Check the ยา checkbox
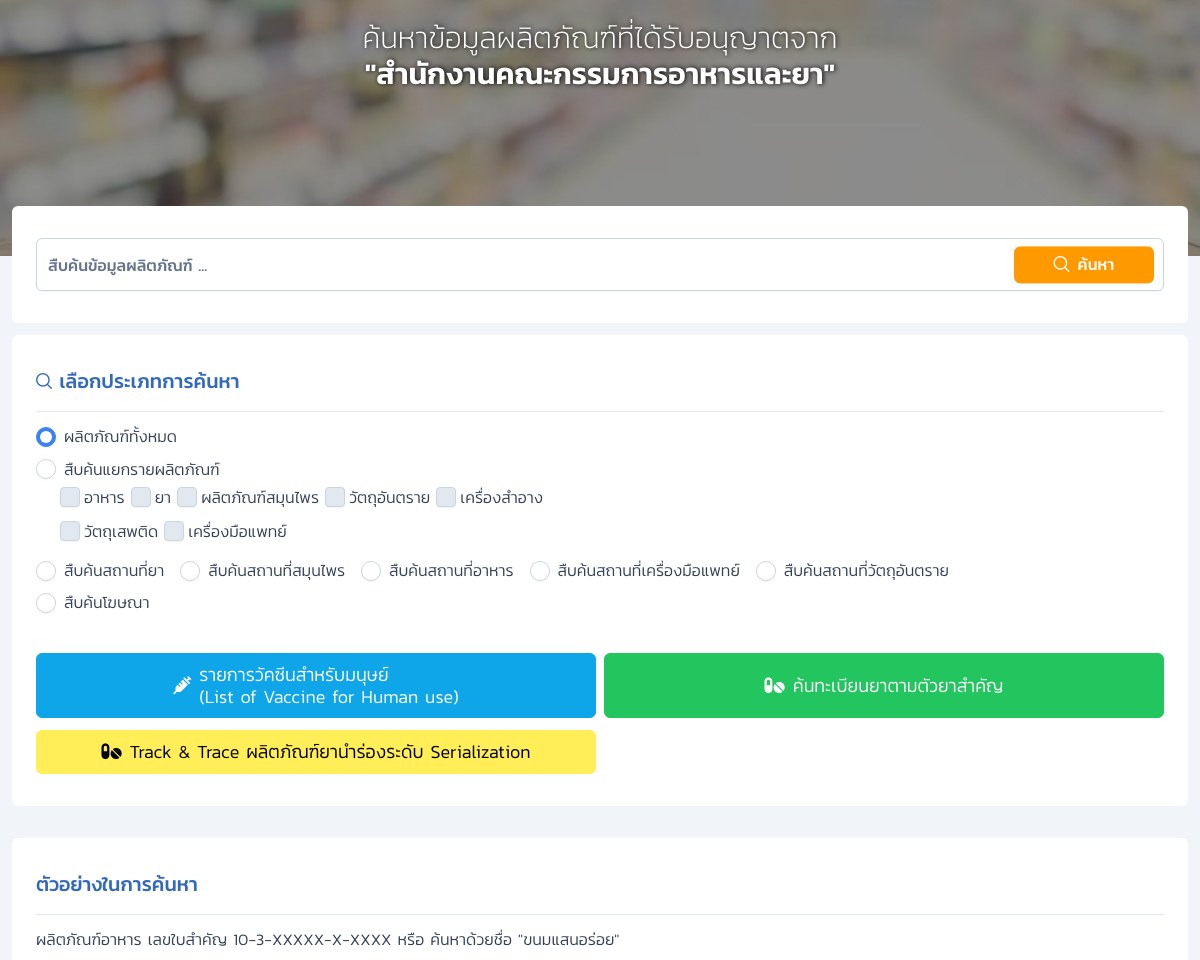The width and height of the screenshot is (1200, 960). coord(141,497)
